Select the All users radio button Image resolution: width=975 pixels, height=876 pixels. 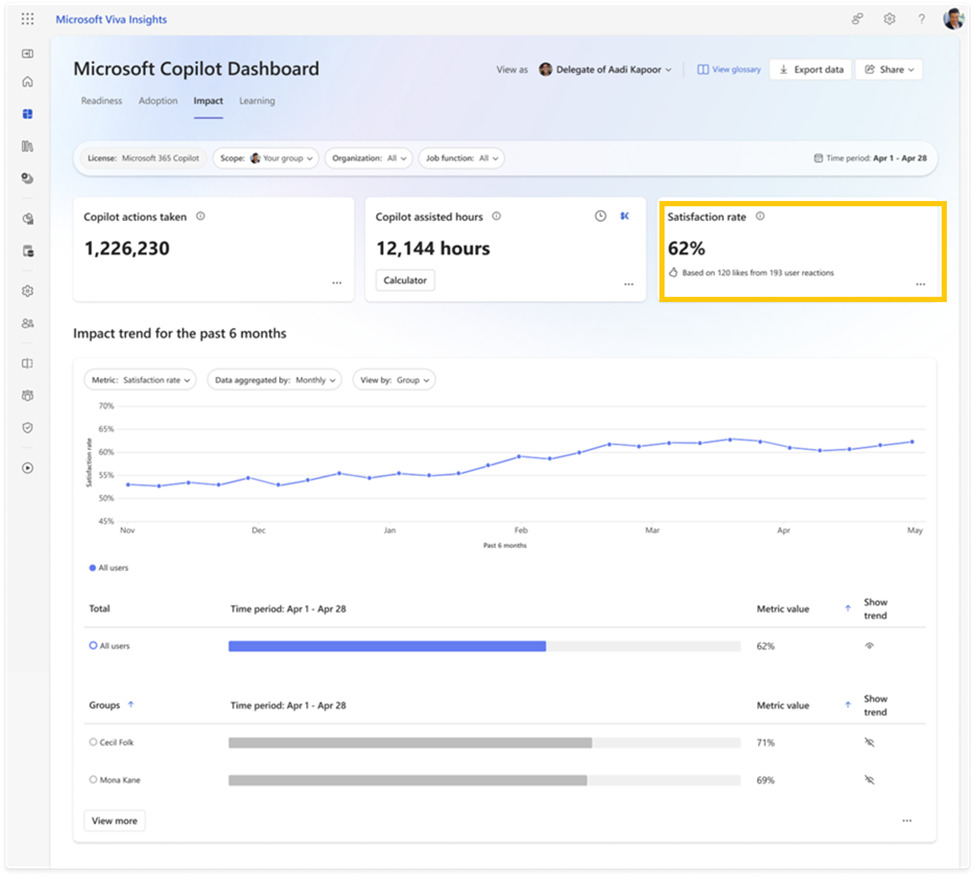(x=93, y=646)
